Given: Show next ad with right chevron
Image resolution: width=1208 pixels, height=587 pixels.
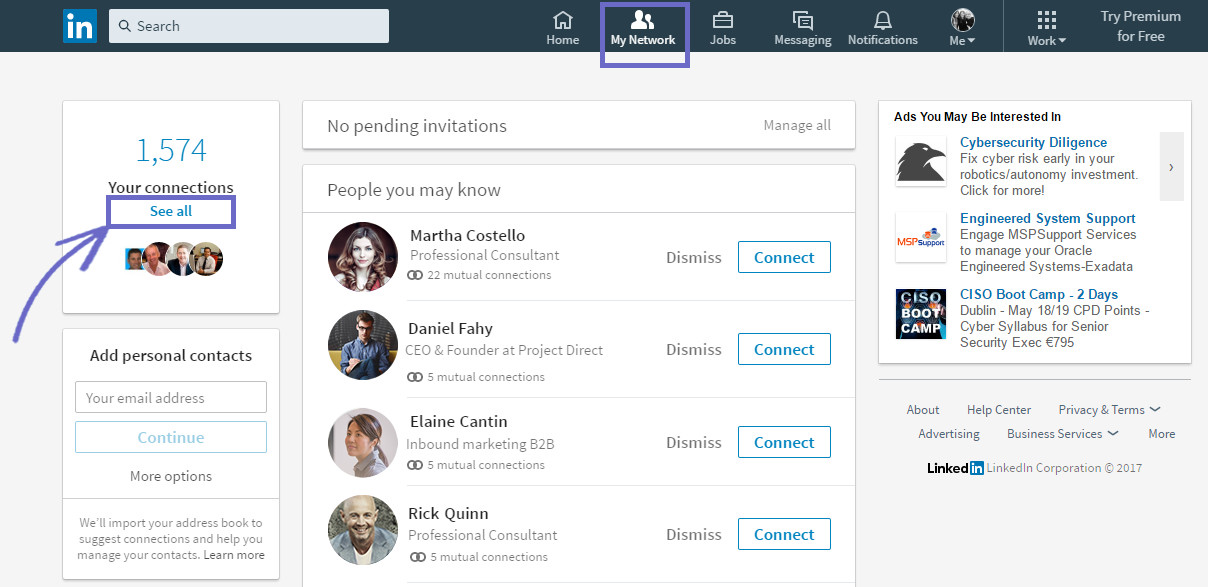Looking at the screenshot, I should [x=1171, y=167].
